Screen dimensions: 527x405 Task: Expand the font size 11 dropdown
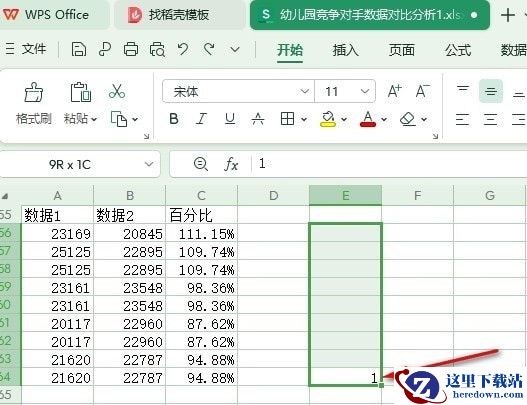pyautogui.click(x=365, y=91)
